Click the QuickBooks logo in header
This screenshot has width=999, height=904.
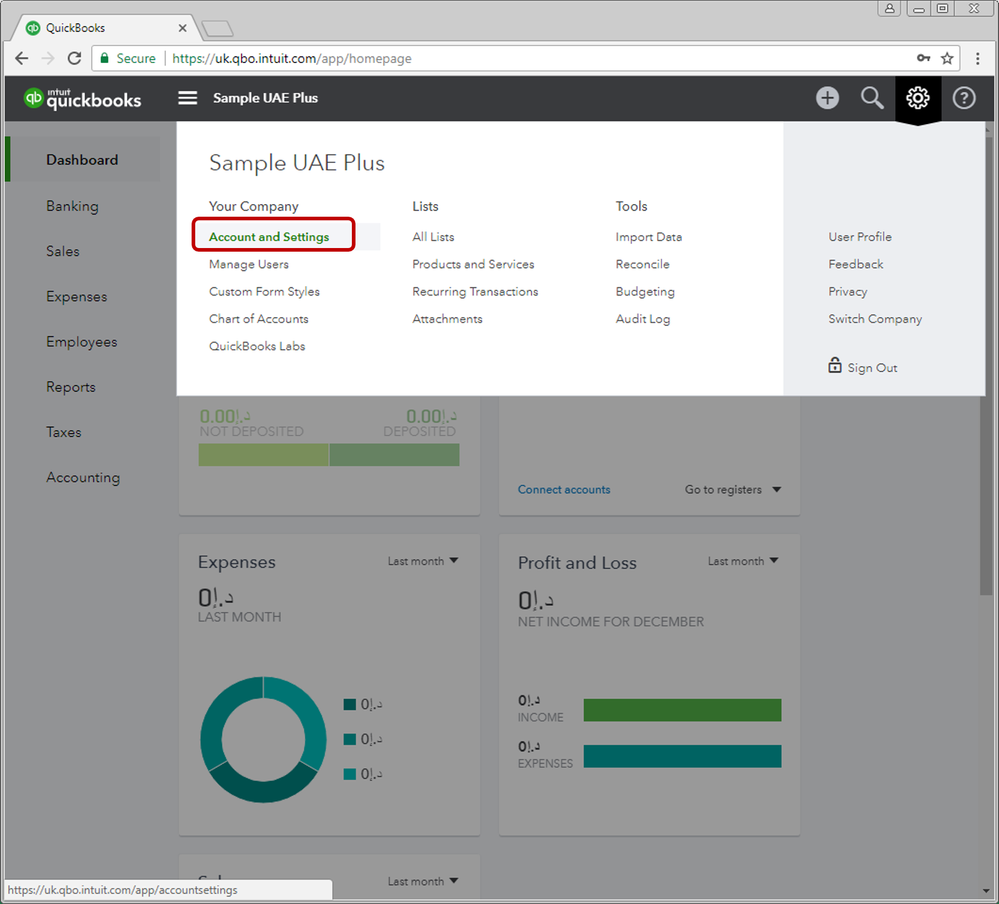(x=83, y=98)
